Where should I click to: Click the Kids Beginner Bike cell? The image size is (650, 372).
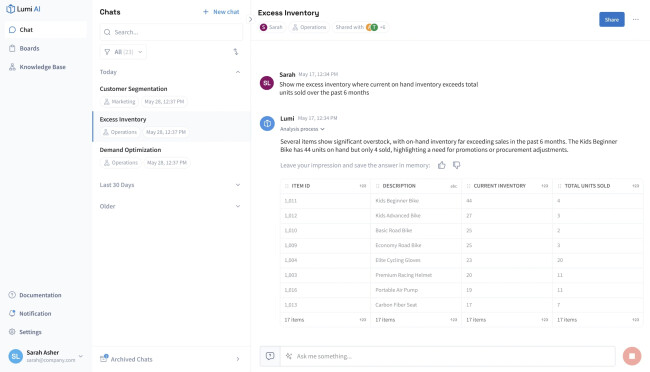coord(416,201)
